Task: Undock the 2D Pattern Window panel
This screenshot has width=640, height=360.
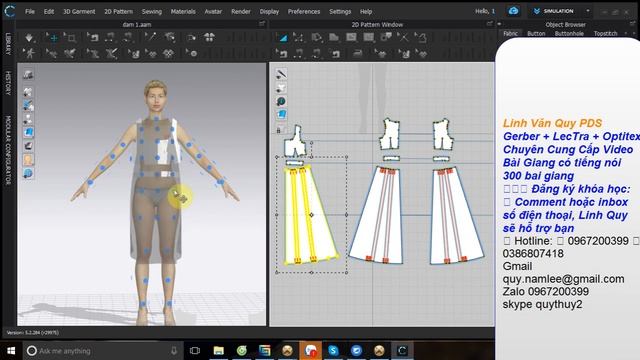Action: [489, 24]
